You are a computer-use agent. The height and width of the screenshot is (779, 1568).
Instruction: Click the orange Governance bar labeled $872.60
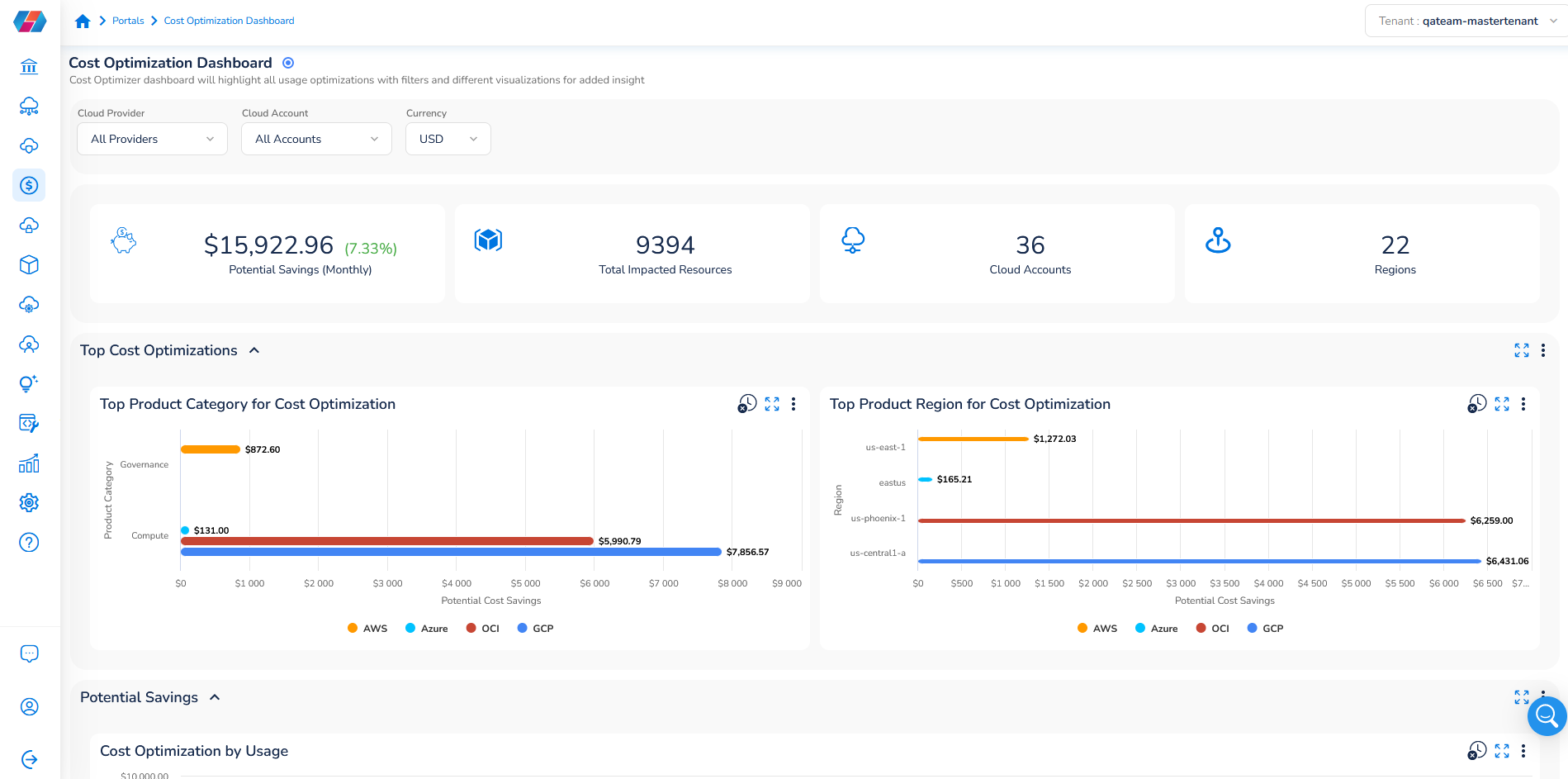pos(211,449)
